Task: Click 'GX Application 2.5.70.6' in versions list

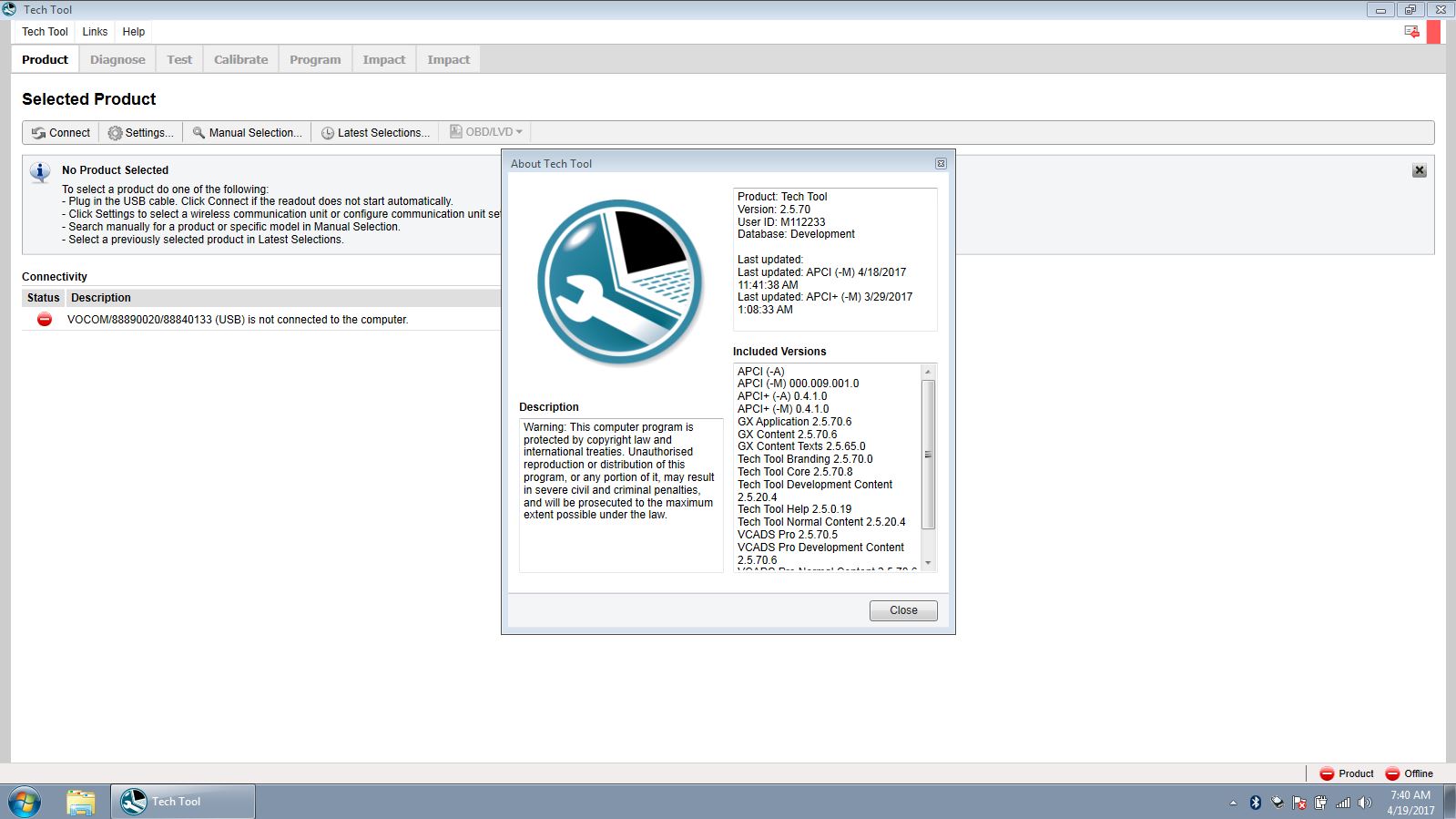Action: 794,422
